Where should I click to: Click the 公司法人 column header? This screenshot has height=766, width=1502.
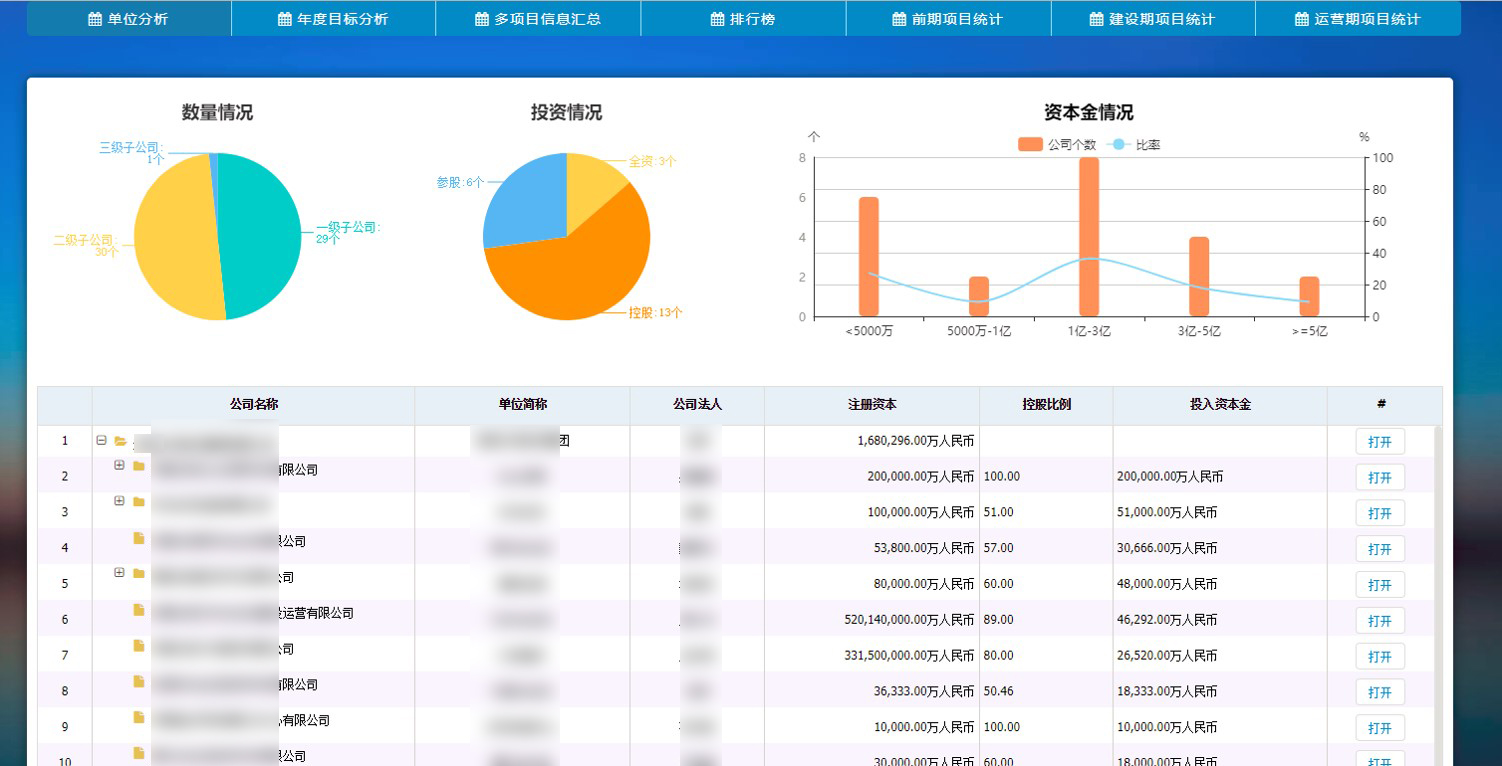(x=697, y=405)
